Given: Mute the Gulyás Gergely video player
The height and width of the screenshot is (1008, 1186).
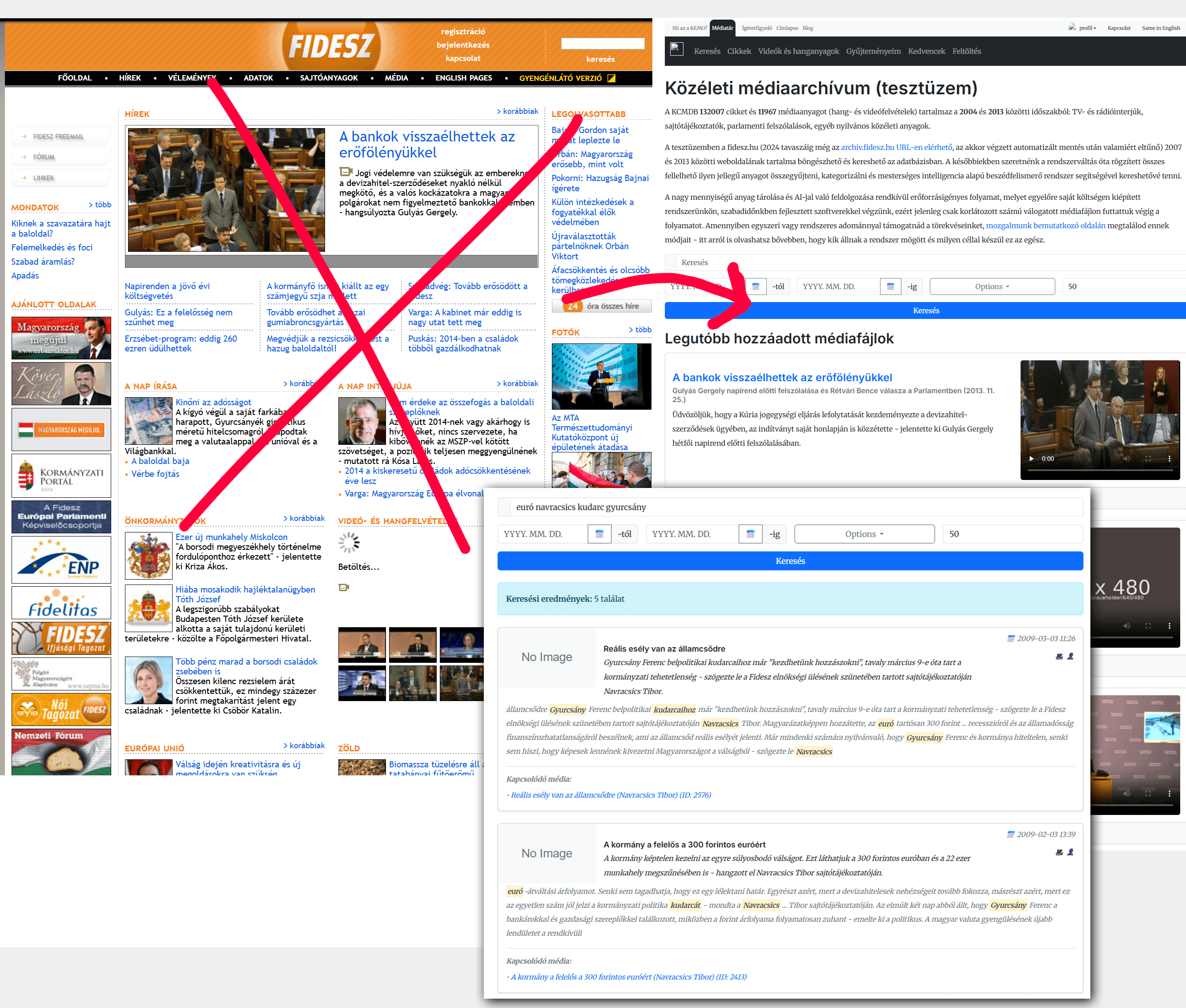Looking at the screenshot, I should point(1126,459).
